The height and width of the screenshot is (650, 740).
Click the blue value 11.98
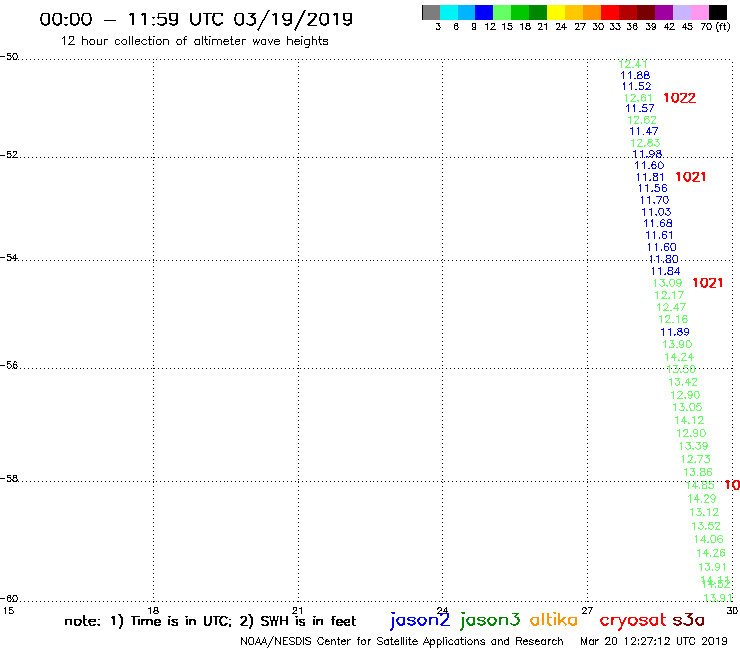point(647,154)
